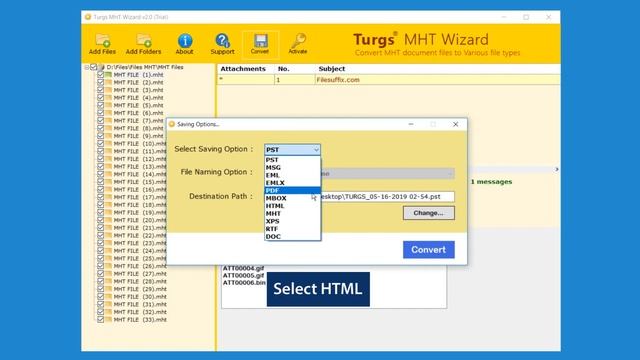The width and height of the screenshot is (640, 360).
Task: Click the Turgs MHT Wizard title bar icon
Action: pos(88,17)
